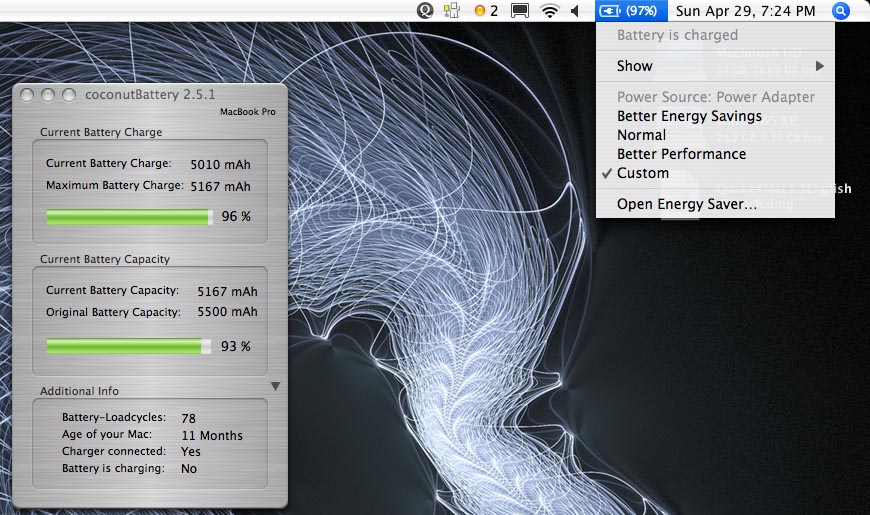The width and height of the screenshot is (870, 515).
Task: Open Energy Saver preferences
Action: [x=687, y=204]
